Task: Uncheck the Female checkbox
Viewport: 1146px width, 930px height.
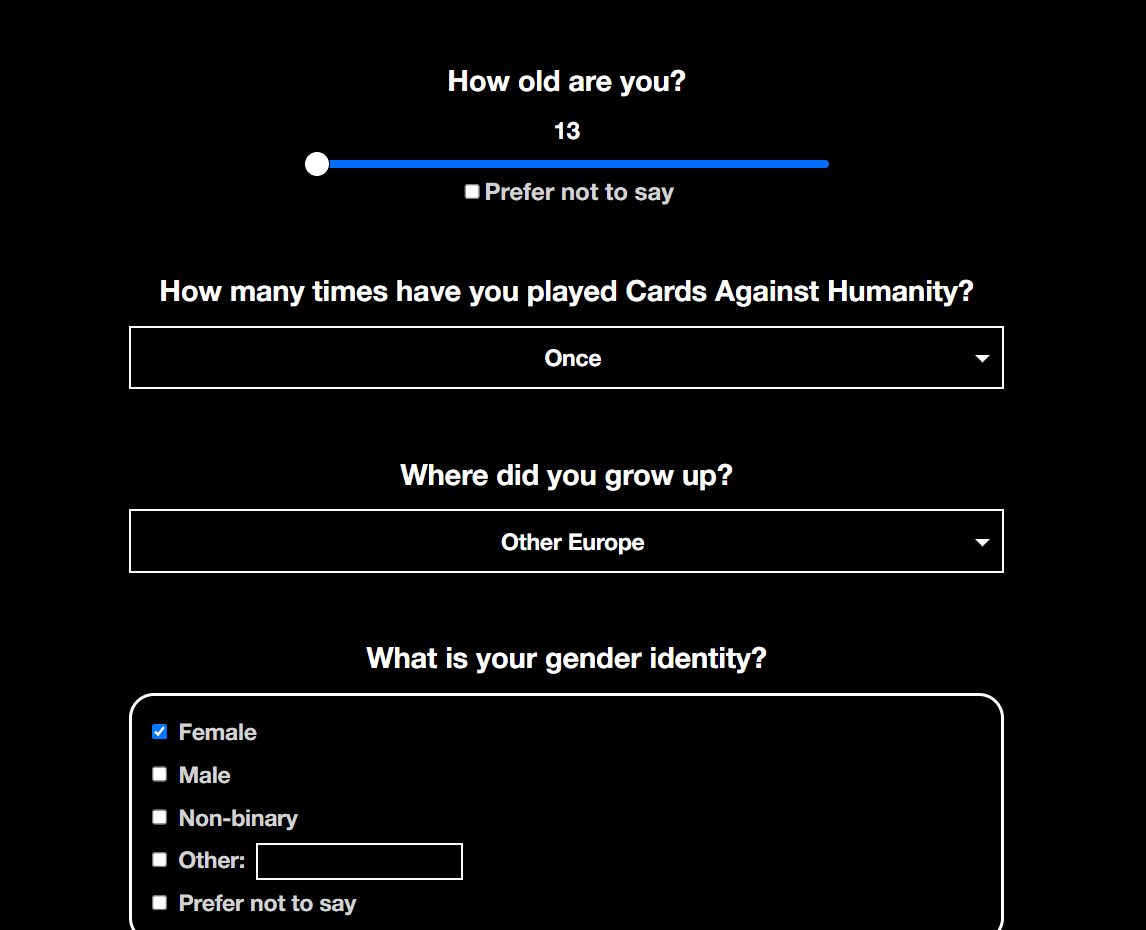Action: 160,732
